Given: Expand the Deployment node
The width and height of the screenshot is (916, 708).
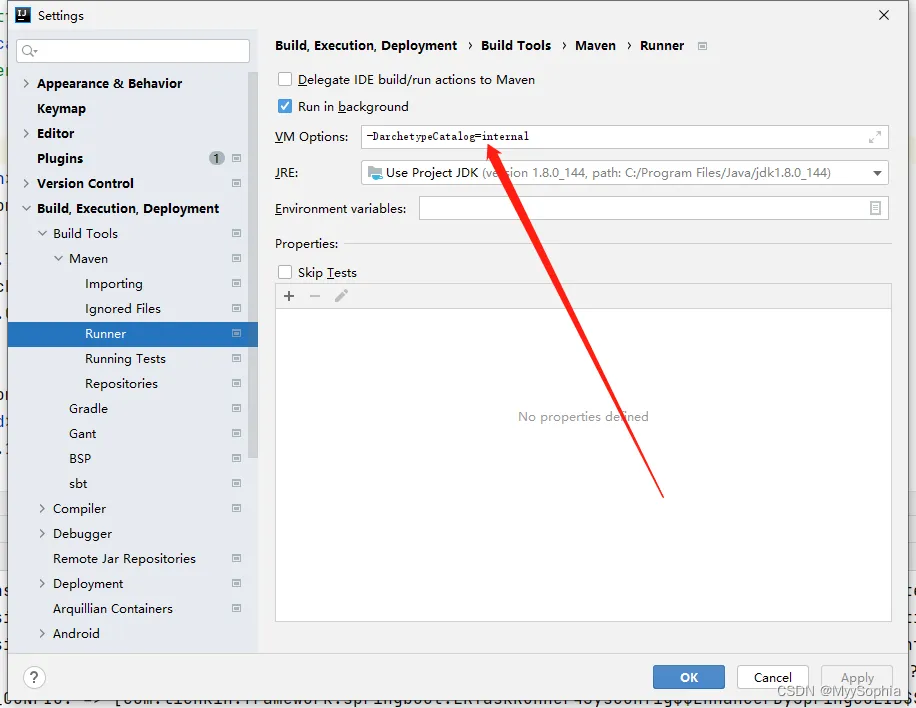Looking at the screenshot, I should point(42,584).
